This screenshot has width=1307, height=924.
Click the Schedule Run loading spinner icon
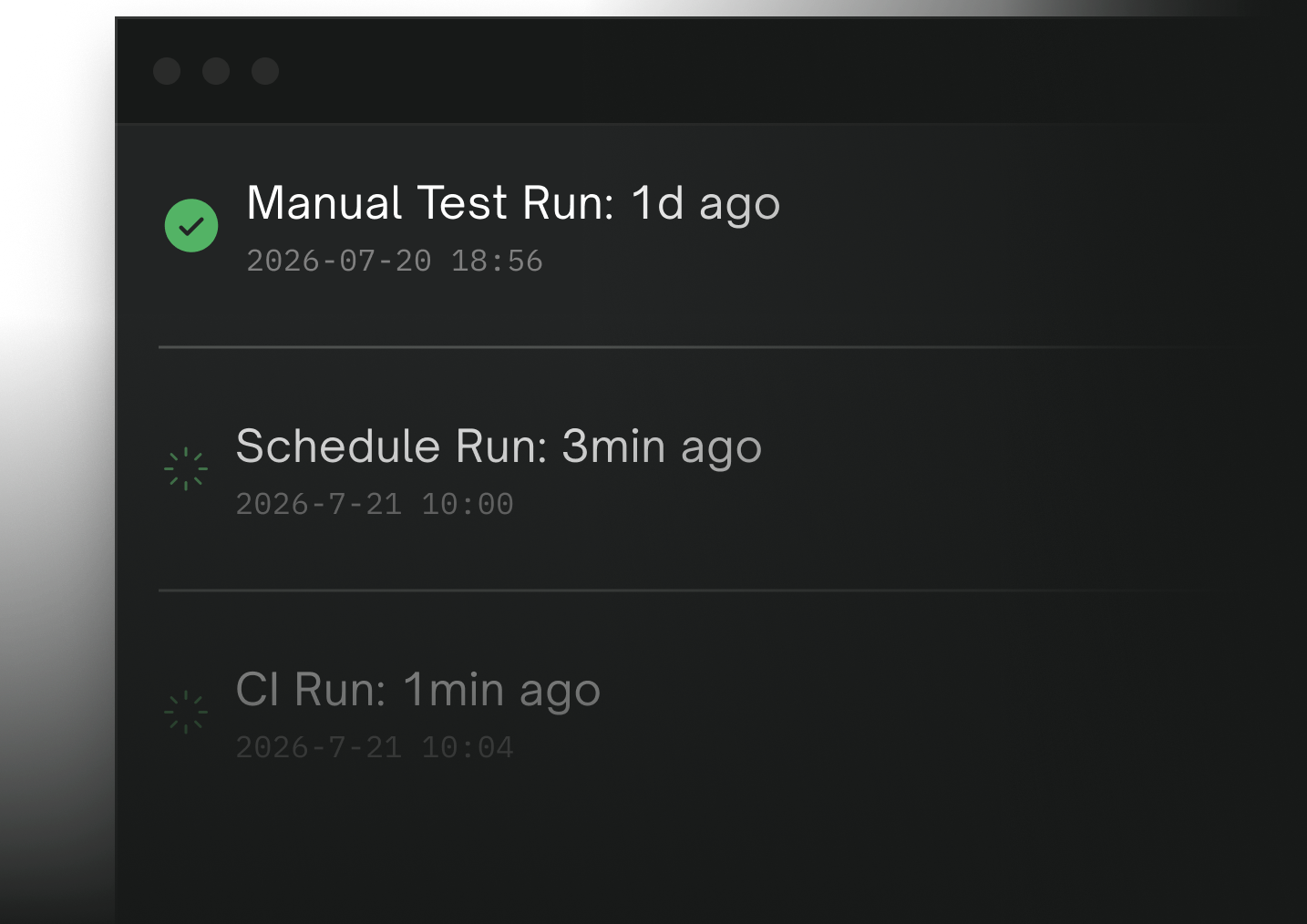[186, 468]
